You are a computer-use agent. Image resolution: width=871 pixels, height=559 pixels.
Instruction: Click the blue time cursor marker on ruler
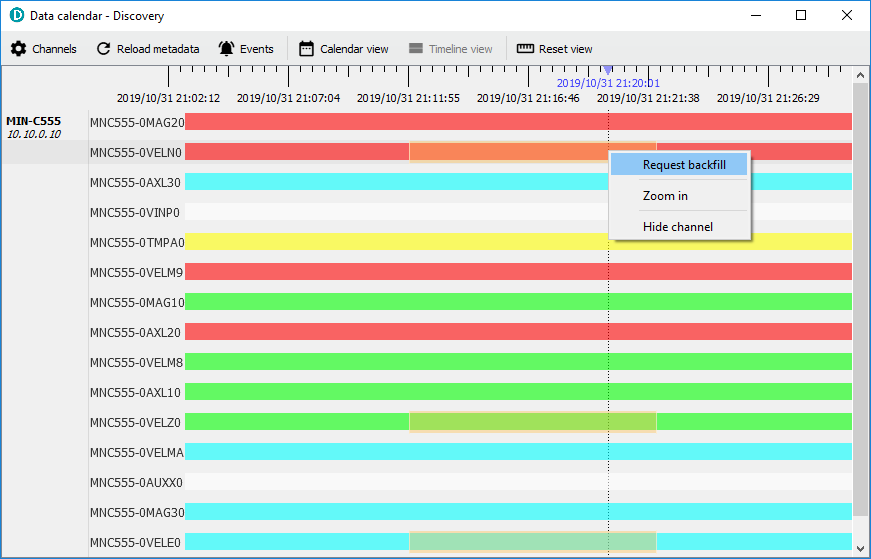608,69
